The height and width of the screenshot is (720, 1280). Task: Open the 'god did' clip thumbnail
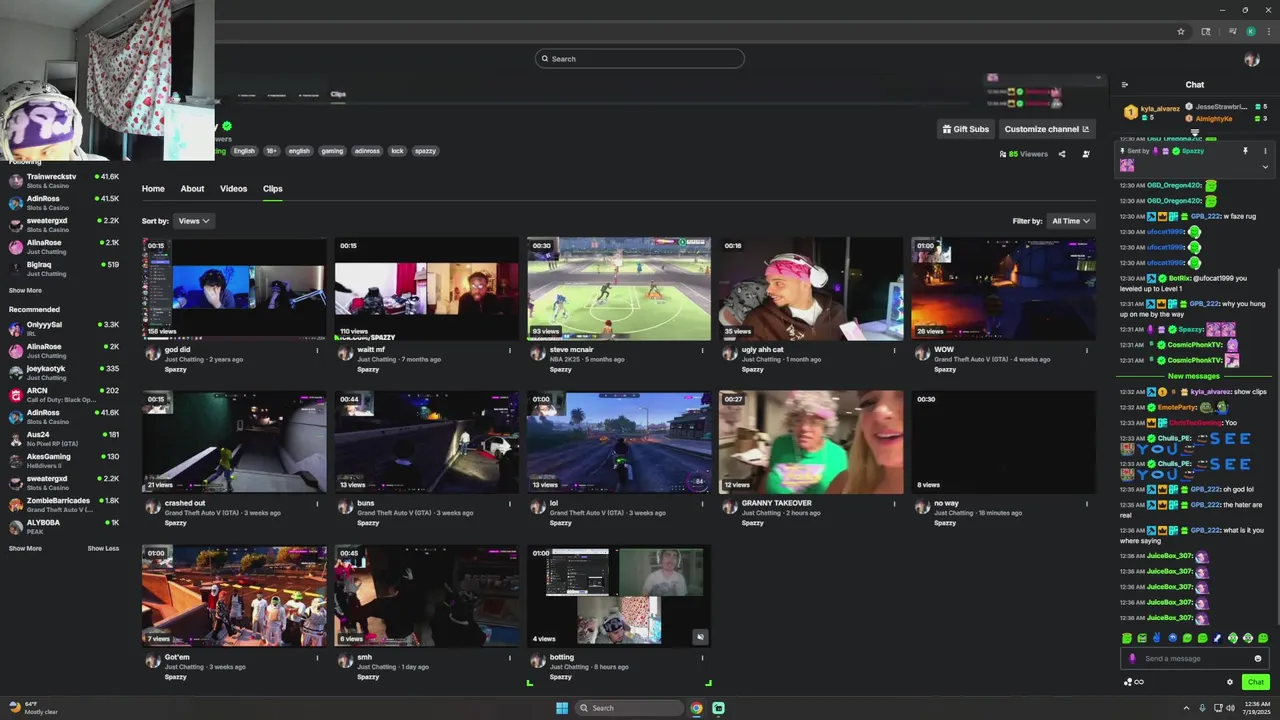(x=234, y=289)
